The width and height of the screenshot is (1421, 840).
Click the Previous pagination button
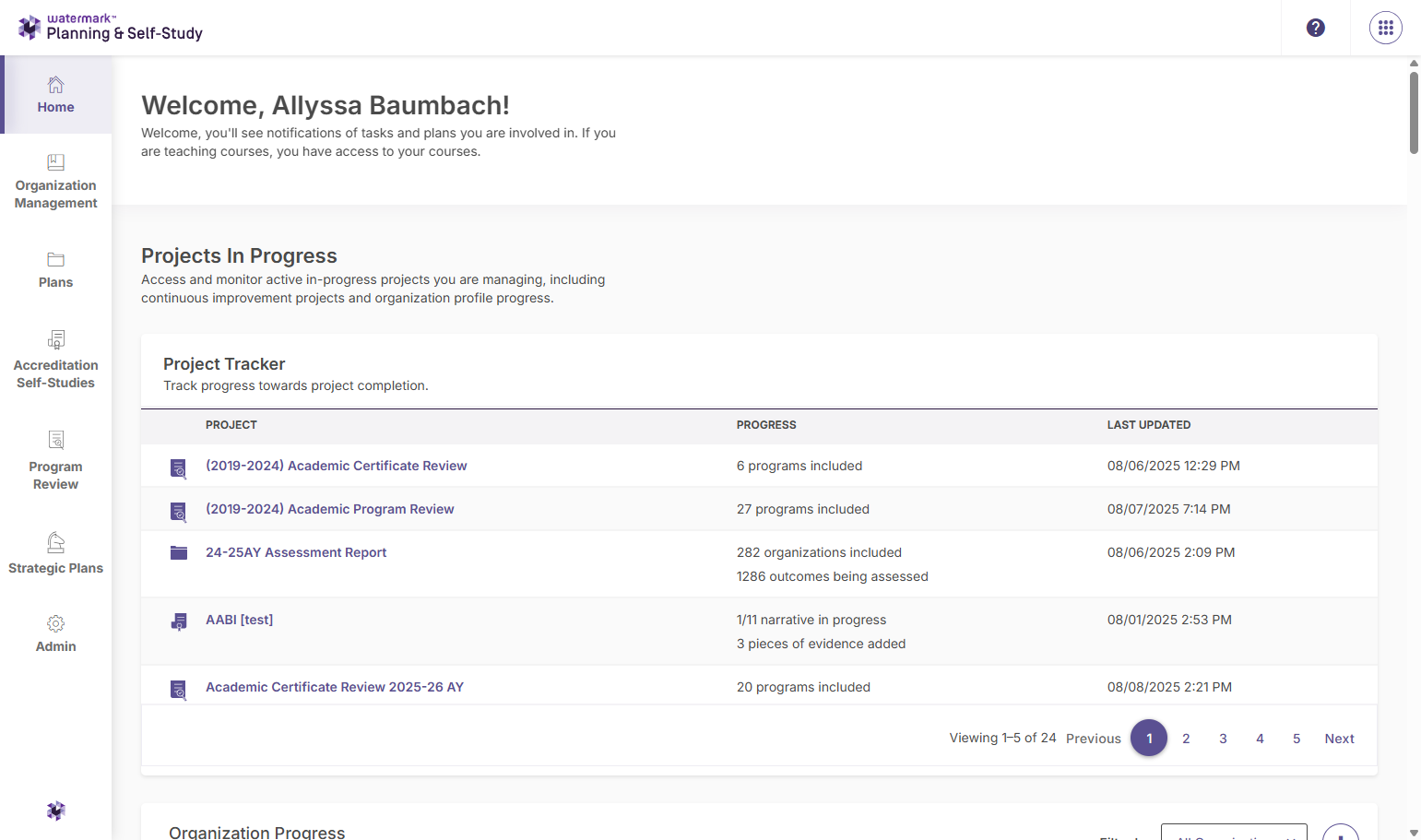(1094, 739)
